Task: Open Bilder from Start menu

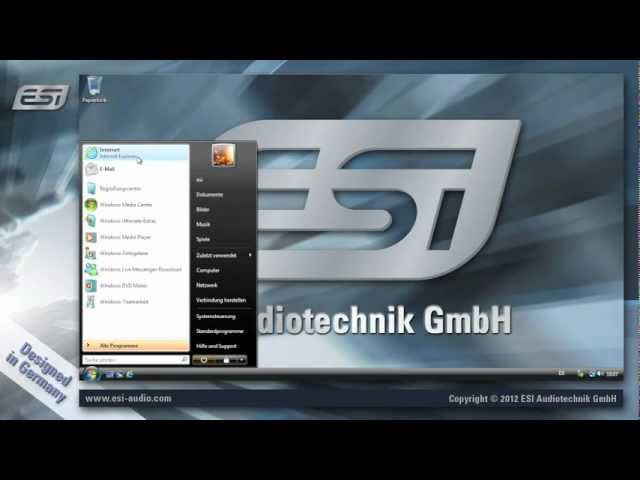Action: (202, 209)
